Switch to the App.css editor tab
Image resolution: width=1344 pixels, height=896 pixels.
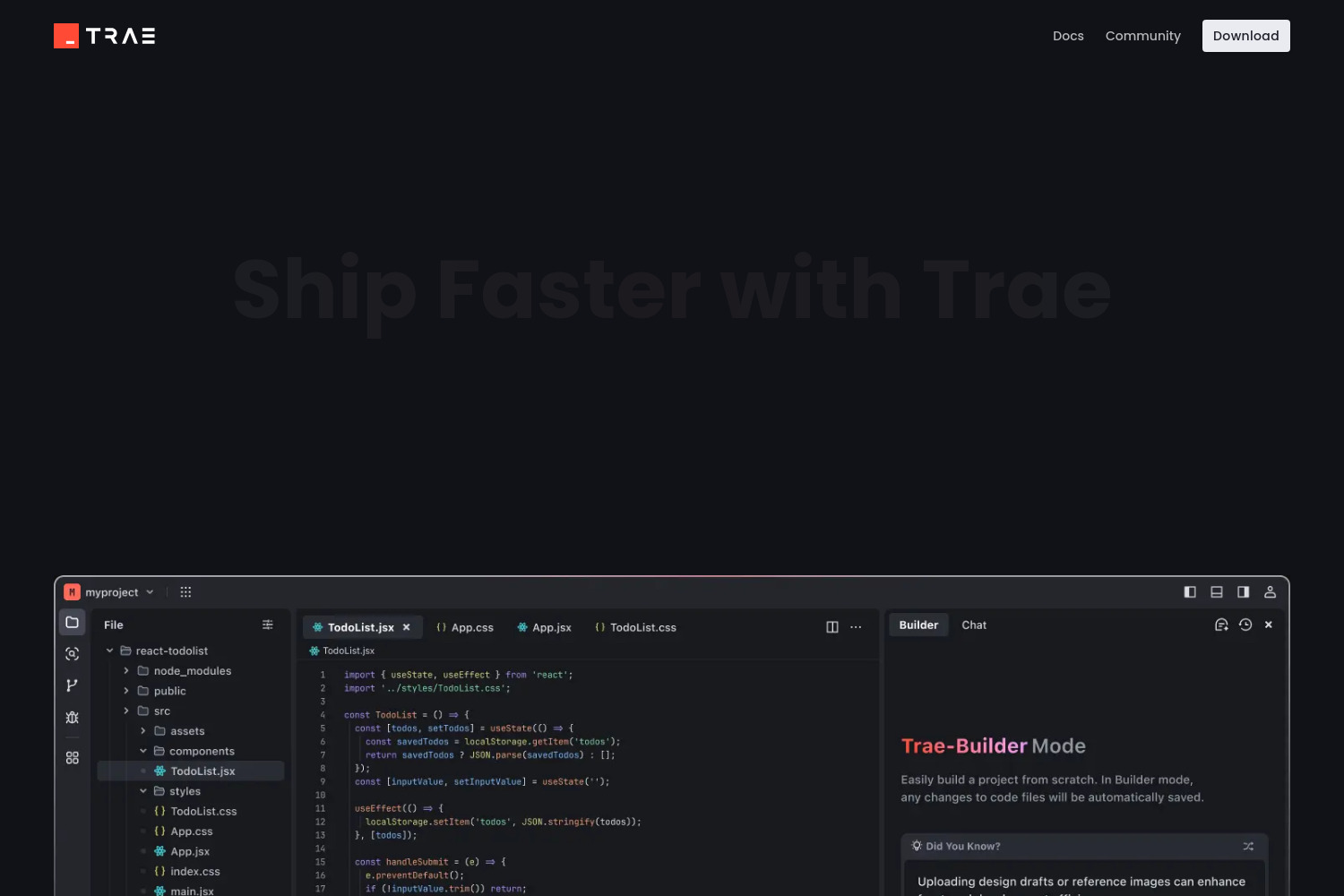[x=465, y=628]
